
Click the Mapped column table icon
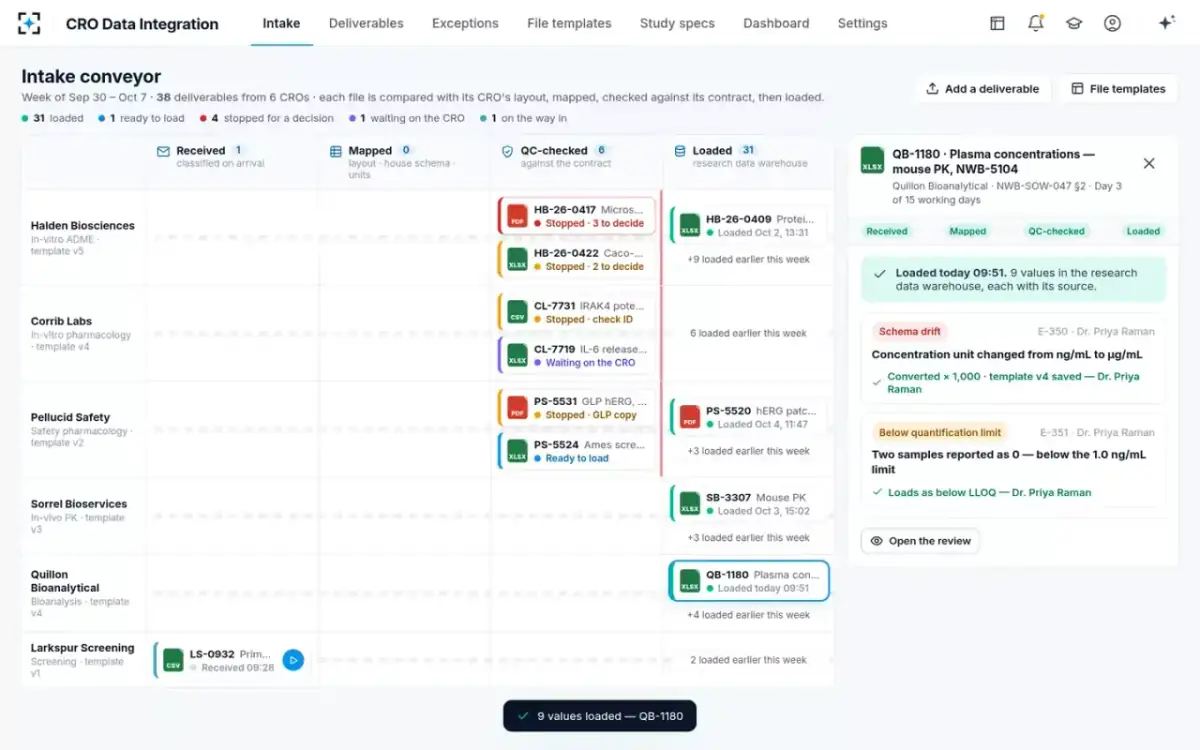336,151
